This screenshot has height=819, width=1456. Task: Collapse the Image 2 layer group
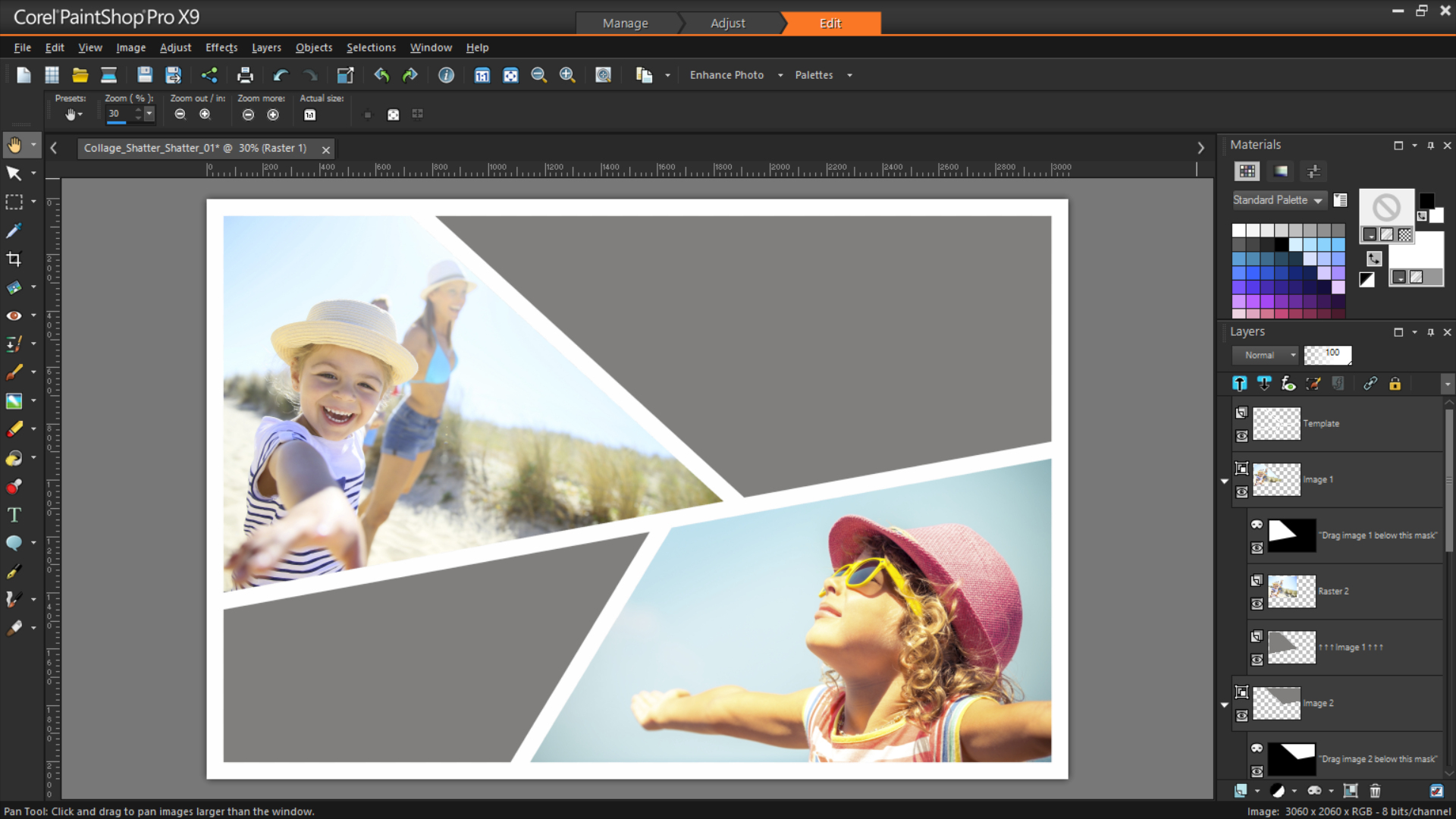click(x=1224, y=704)
